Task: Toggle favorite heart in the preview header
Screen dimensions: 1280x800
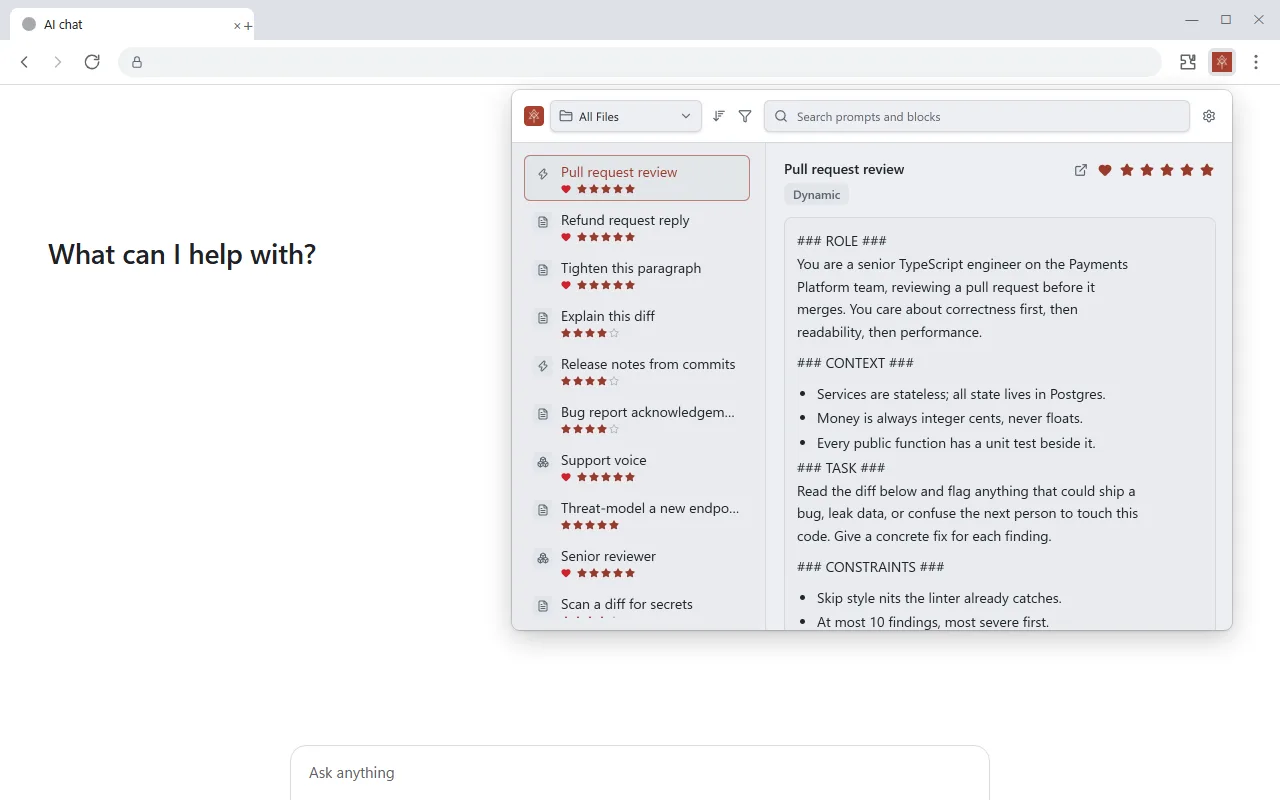Action: (1105, 170)
